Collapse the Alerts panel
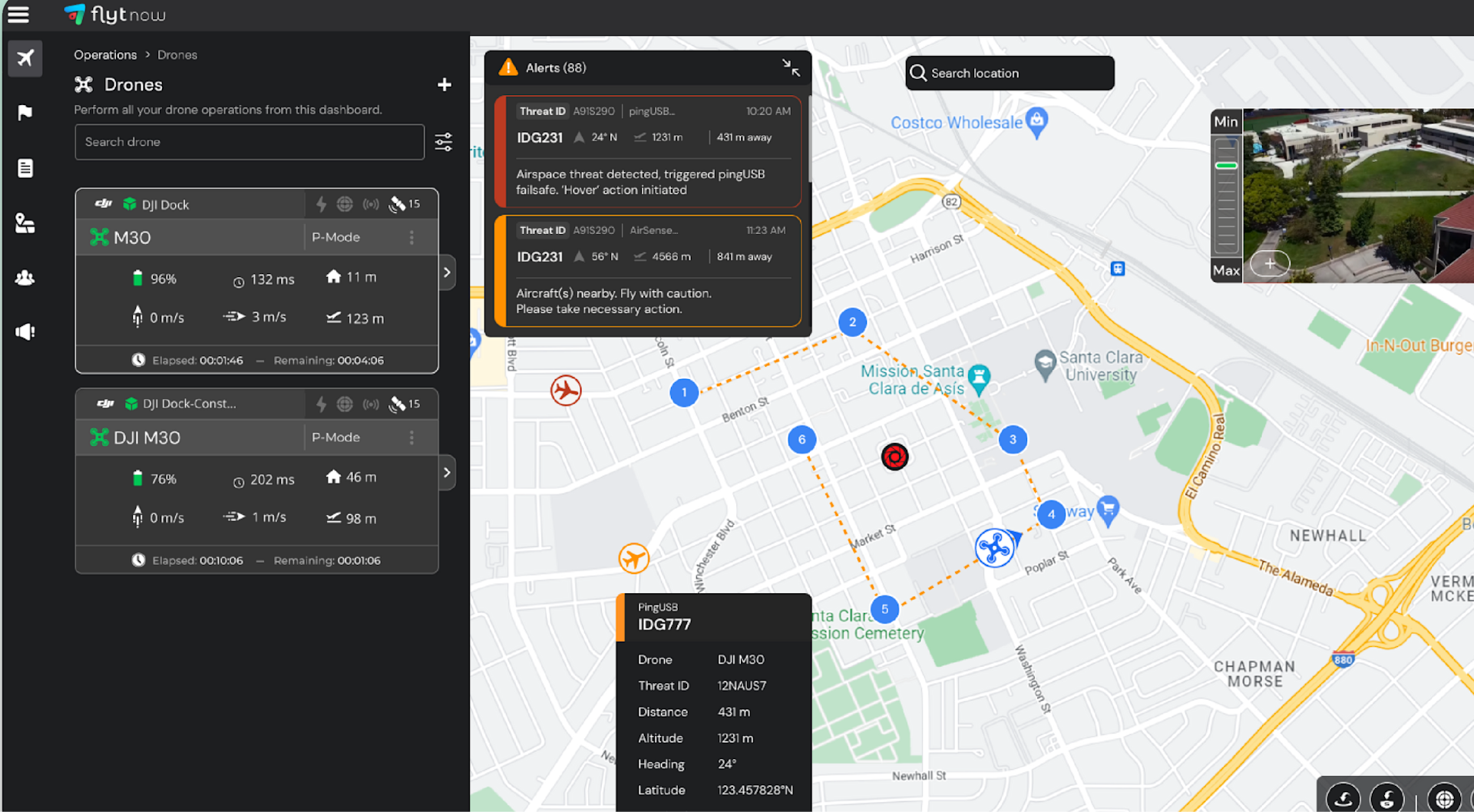 (791, 68)
